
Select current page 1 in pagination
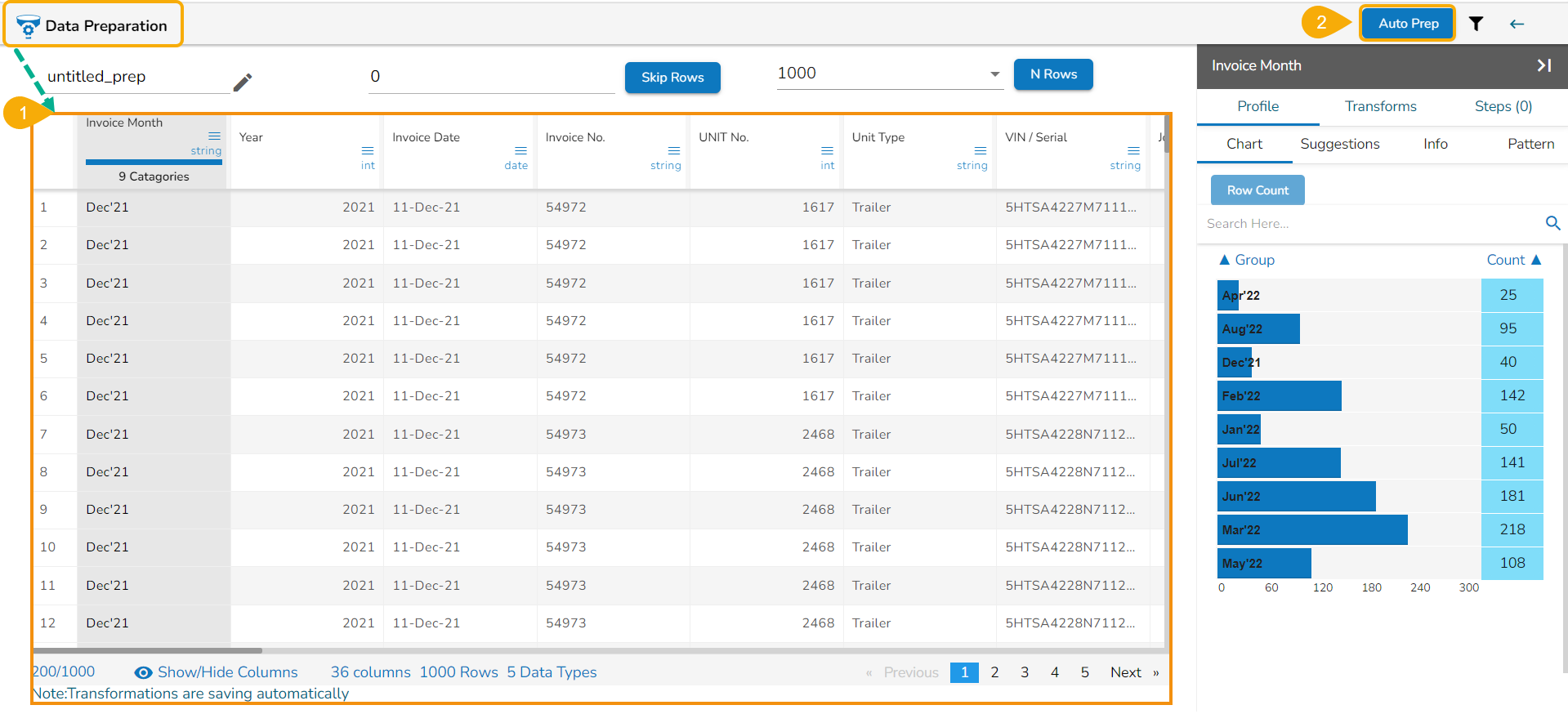coord(964,672)
